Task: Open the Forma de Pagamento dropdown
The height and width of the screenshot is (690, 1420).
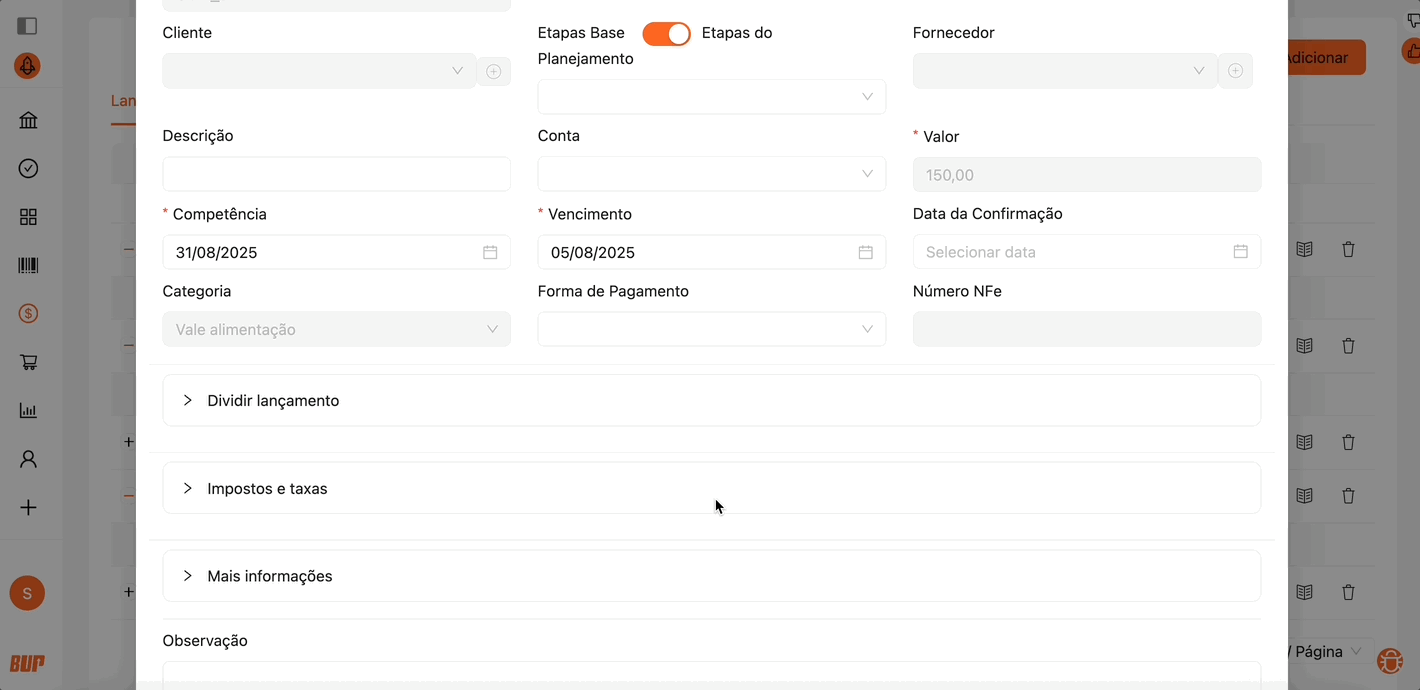Action: click(x=711, y=330)
